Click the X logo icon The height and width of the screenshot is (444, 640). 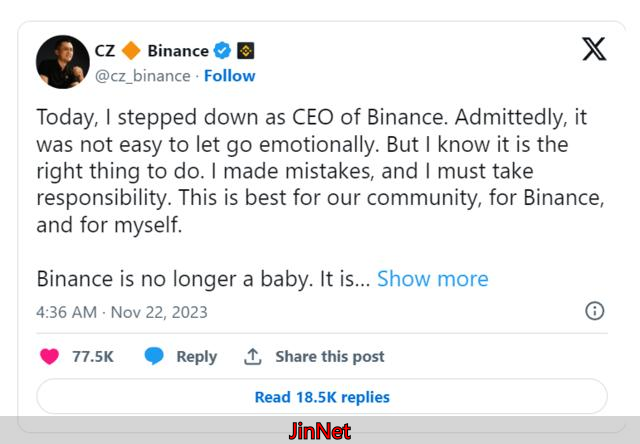(x=594, y=48)
